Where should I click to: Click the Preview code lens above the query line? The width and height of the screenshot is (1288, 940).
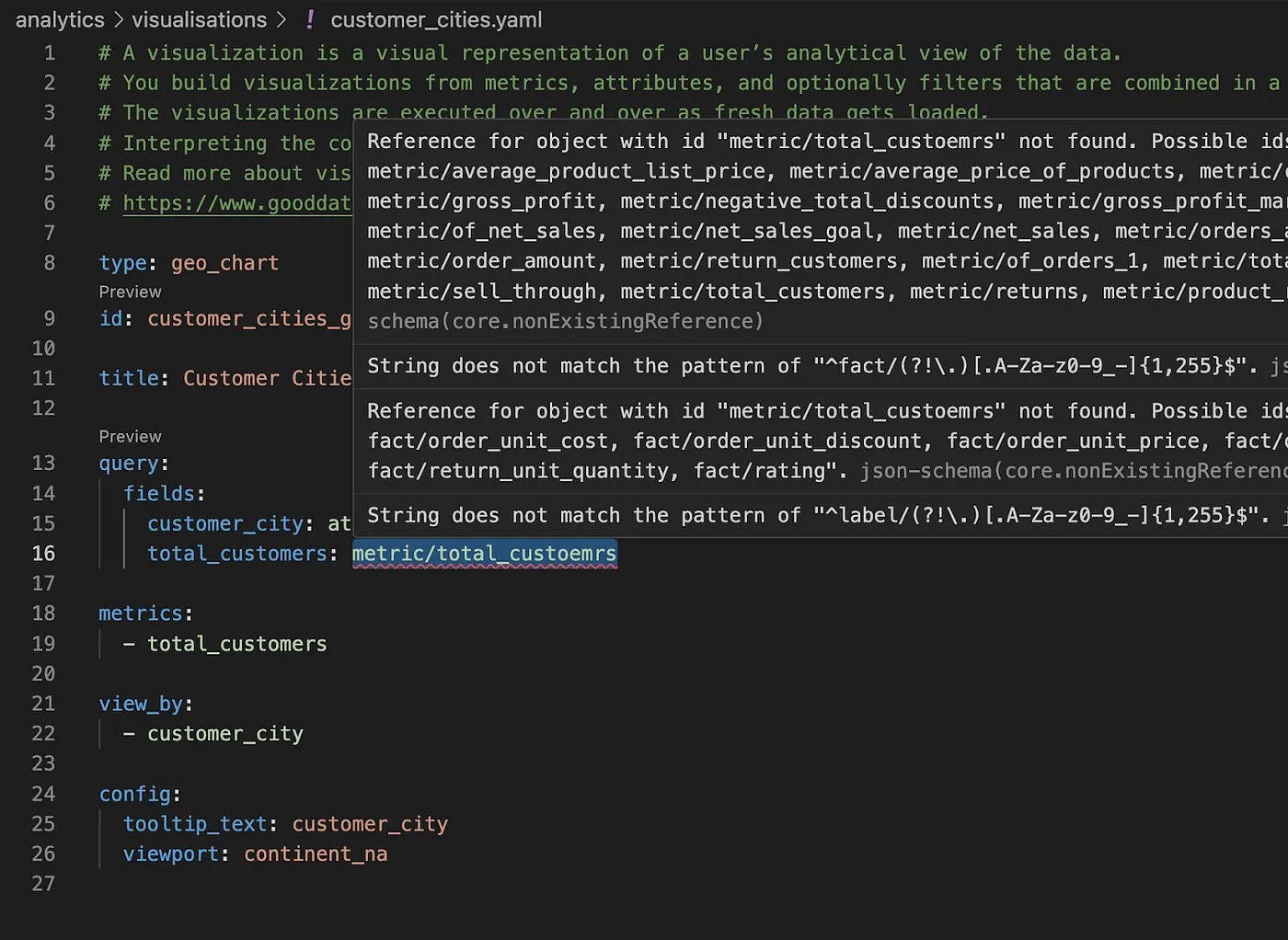tap(129, 436)
